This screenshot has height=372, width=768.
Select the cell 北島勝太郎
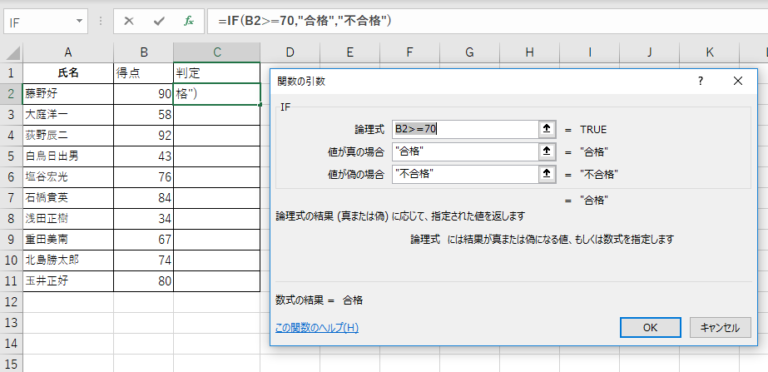click(68, 260)
